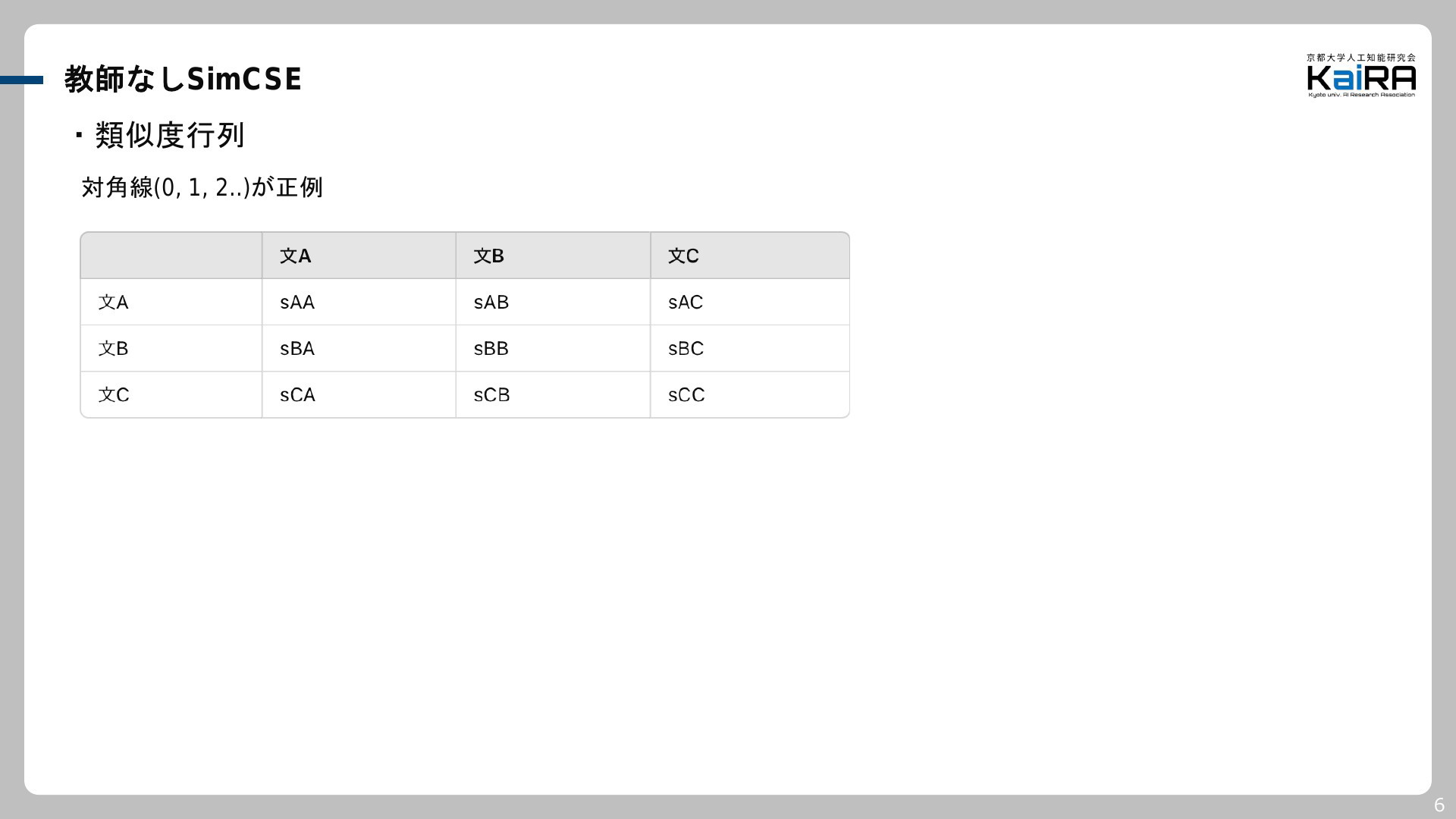Select the slide title 教師なしSimCSE
The image size is (1456, 819).
[x=183, y=79]
